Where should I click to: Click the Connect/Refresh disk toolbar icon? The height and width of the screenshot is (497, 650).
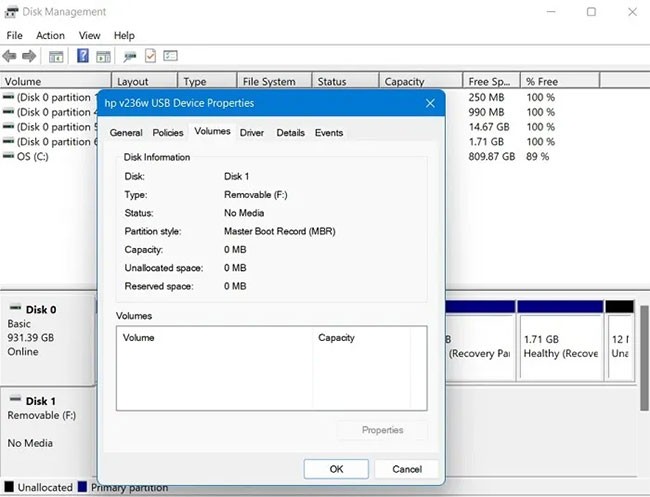[x=130, y=56]
